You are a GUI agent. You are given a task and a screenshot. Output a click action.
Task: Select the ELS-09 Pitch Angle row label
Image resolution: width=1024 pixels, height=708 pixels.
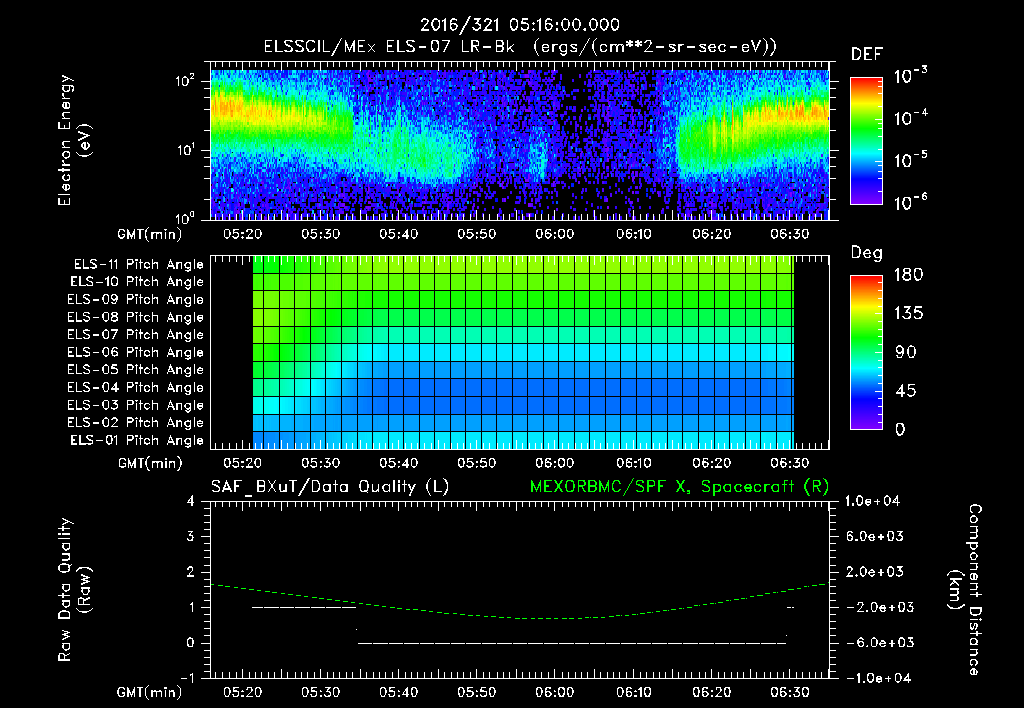click(136, 300)
